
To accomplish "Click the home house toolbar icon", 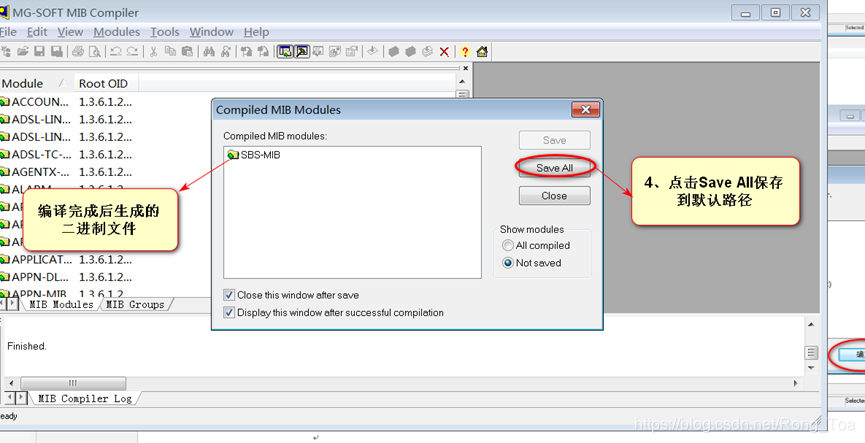I will (482, 51).
